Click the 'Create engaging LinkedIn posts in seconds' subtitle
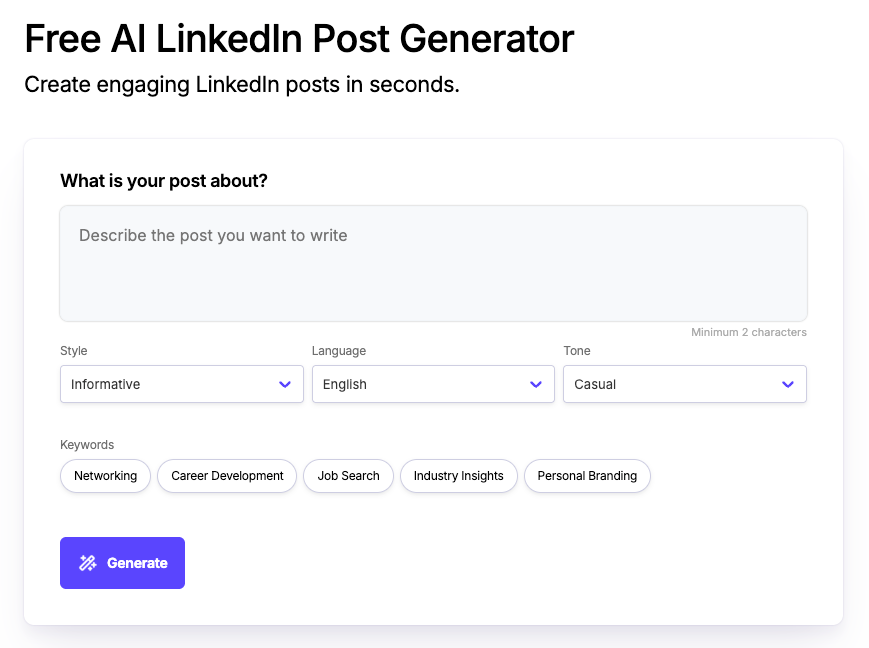 (x=240, y=85)
